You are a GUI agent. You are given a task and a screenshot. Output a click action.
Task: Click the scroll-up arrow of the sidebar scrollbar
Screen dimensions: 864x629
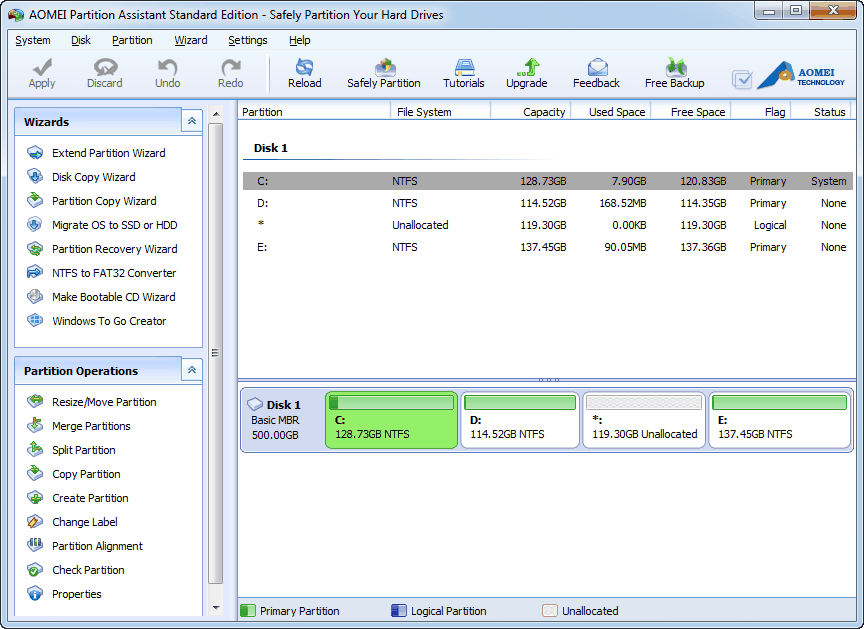(216, 114)
